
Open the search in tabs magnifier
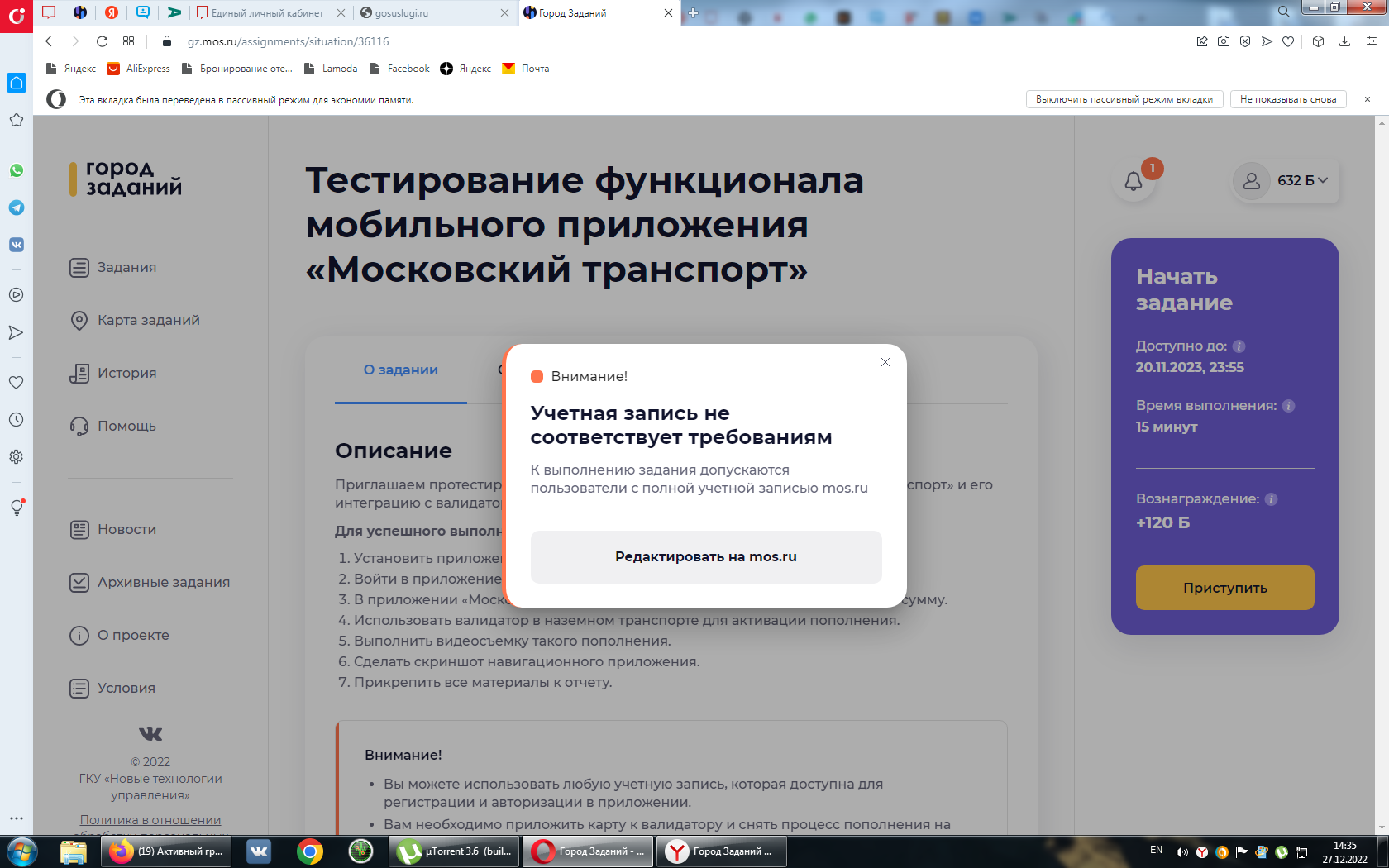(x=1283, y=12)
